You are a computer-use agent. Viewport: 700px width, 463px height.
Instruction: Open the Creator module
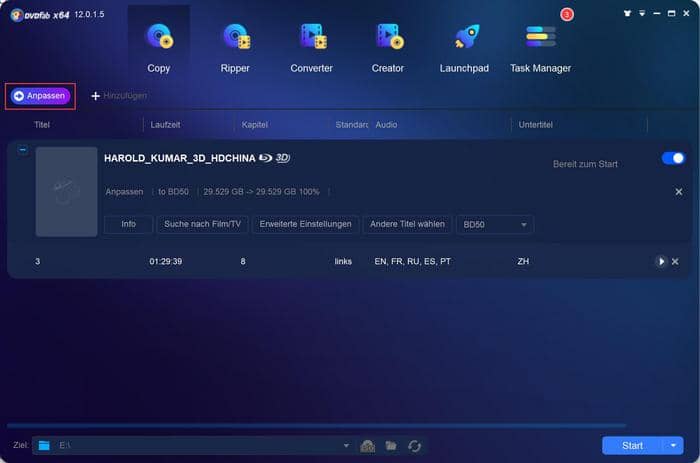[388, 48]
